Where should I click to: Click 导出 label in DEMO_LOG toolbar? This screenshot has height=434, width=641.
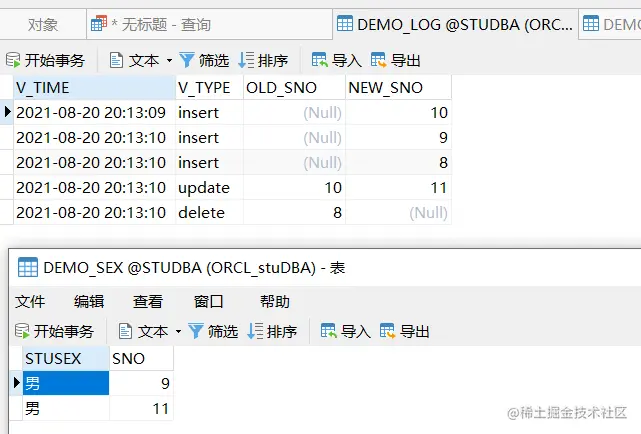click(x=406, y=60)
